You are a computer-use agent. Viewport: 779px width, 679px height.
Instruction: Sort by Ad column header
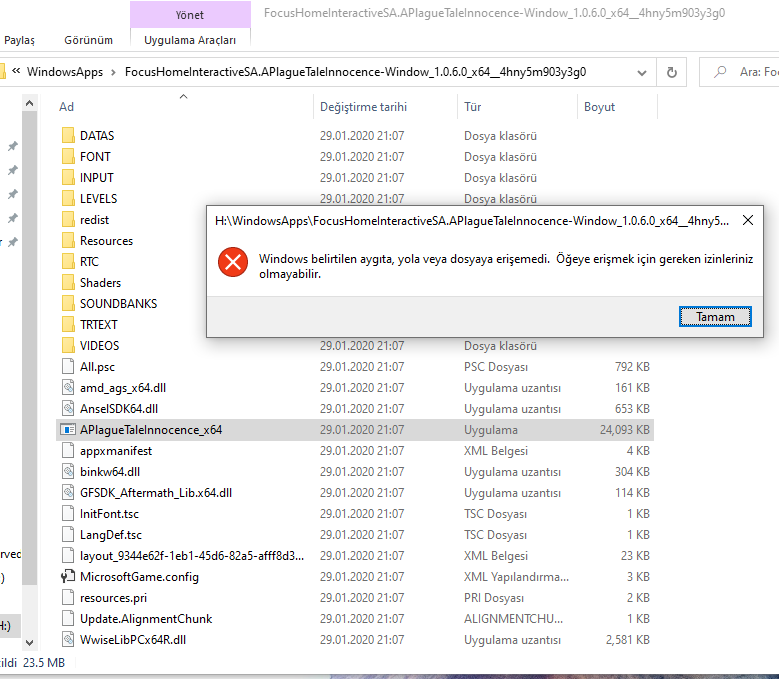coord(67,107)
